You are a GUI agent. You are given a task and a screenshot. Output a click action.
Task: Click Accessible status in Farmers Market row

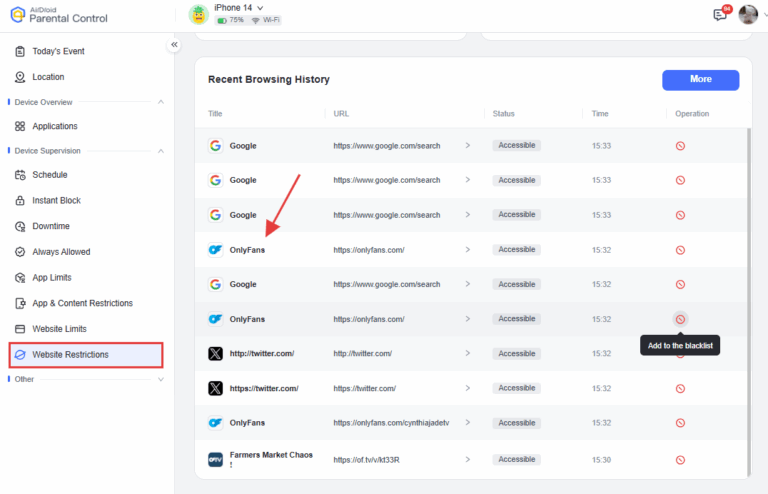pyautogui.click(x=517, y=459)
